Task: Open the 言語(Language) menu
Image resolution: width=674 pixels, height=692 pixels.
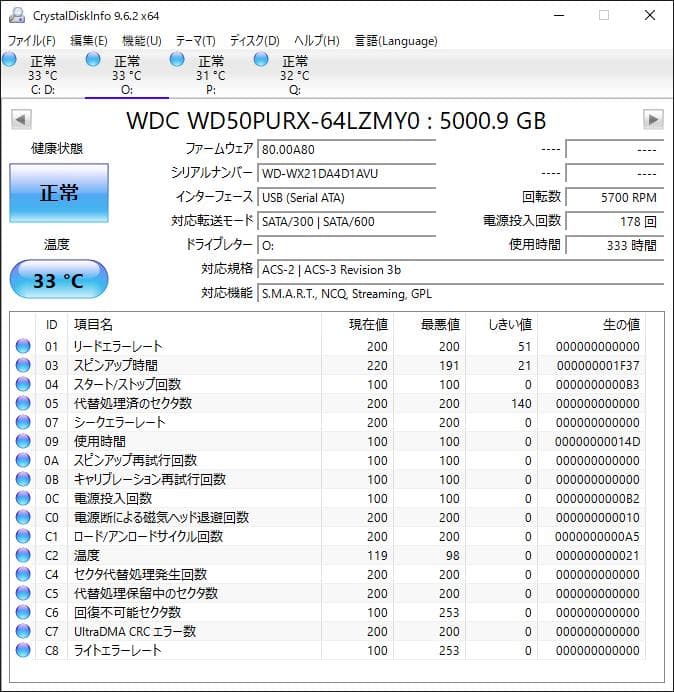Action: pos(396,41)
